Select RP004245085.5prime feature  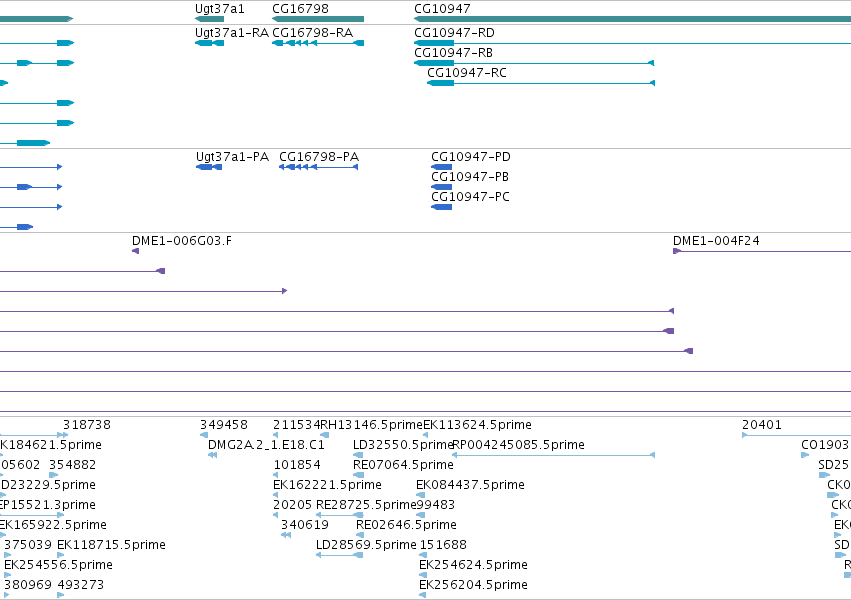tap(554, 455)
